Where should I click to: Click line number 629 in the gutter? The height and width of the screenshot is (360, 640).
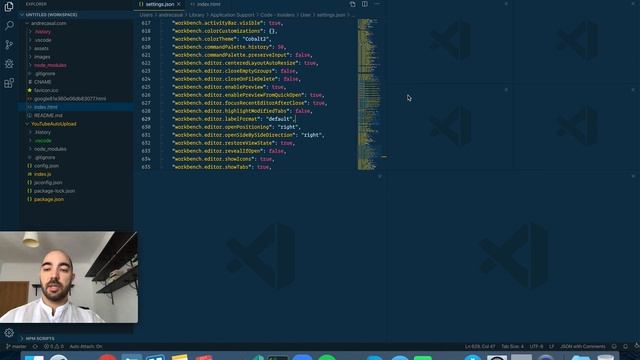pyautogui.click(x=146, y=119)
